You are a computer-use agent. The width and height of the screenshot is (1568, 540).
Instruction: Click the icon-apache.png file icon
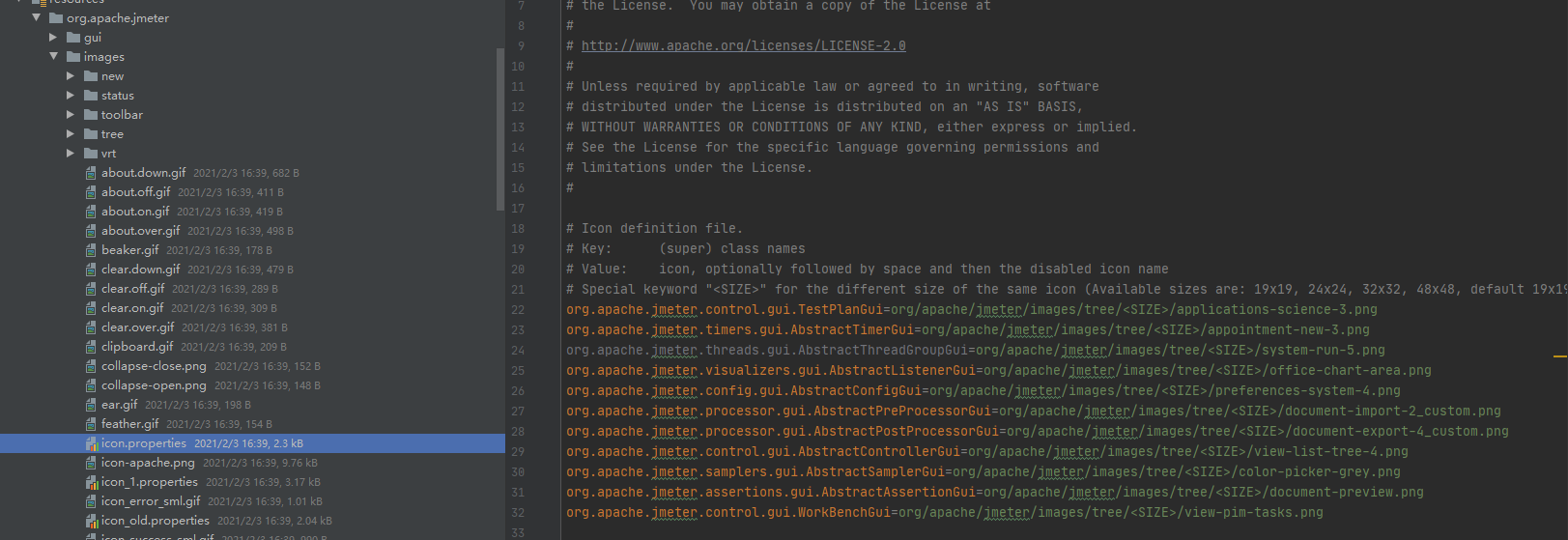coord(91,463)
